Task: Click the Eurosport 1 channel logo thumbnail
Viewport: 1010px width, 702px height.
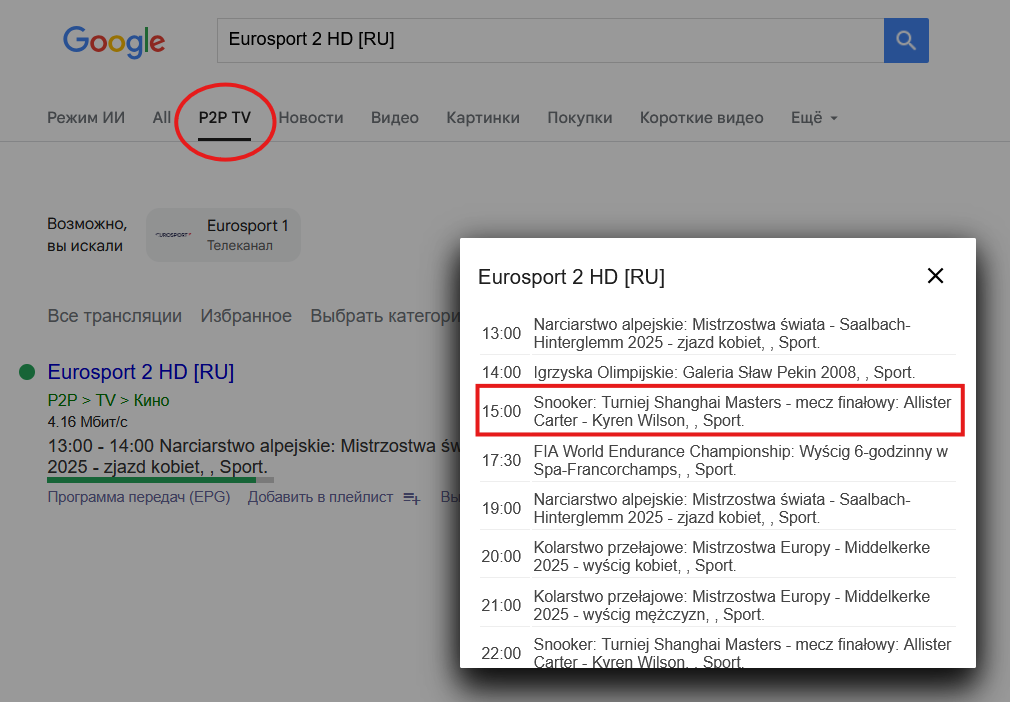Action: click(x=173, y=235)
